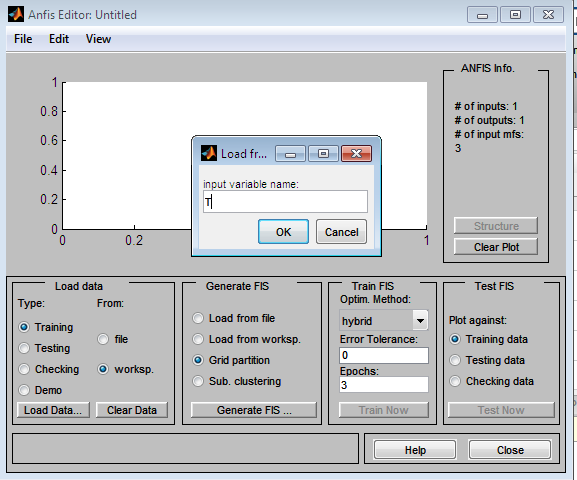Select Load from file under Generate FIS
The width and height of the screenshot is (577, 480).
[x=198, y=318]
